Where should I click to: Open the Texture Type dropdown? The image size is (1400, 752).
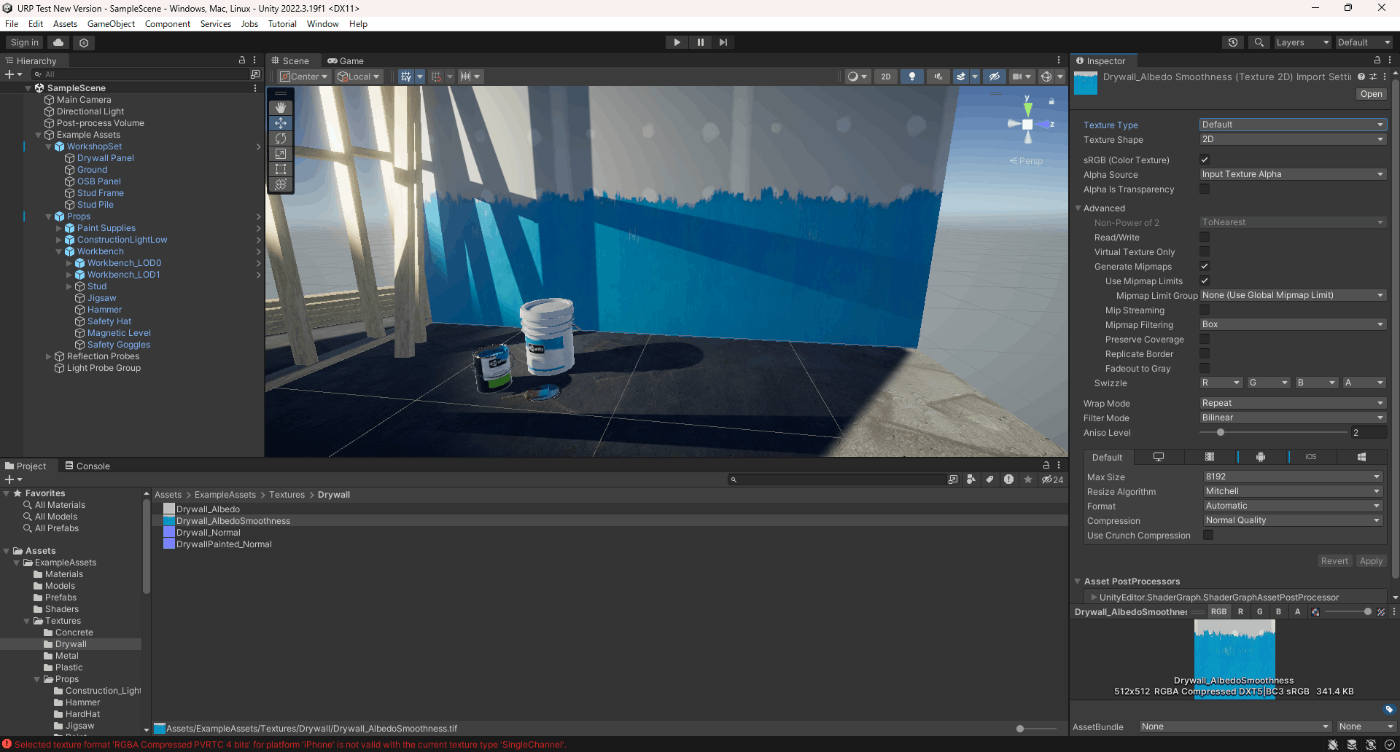click(x=1293, y=125)
